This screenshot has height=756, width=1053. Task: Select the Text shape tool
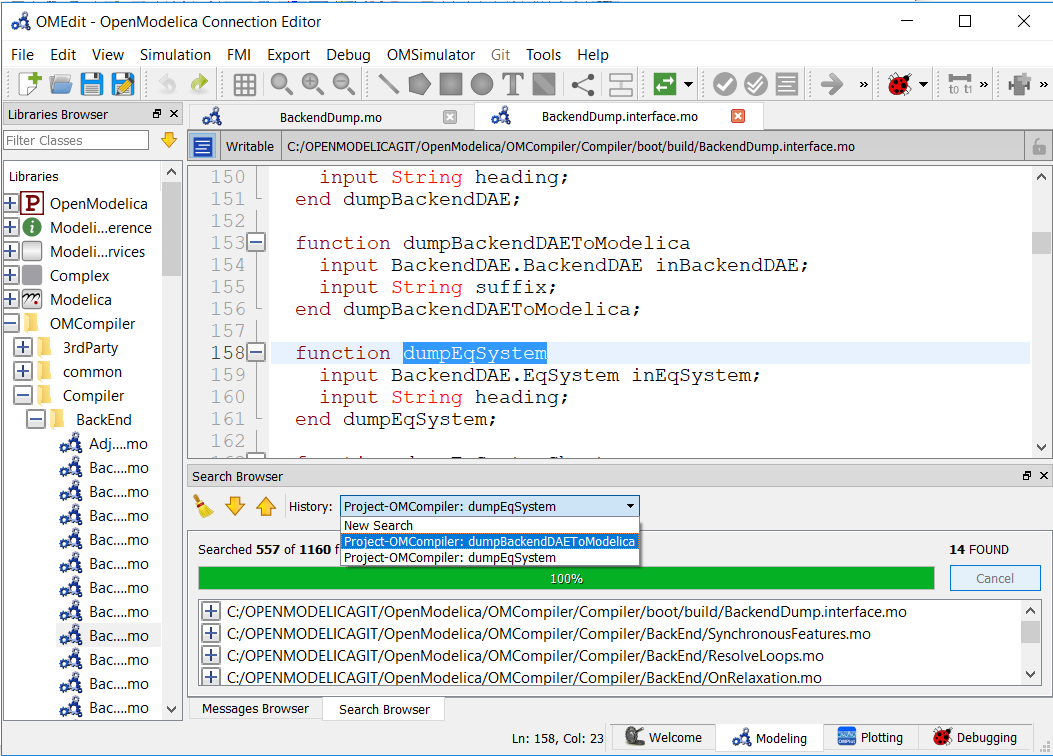click(513, 84)
